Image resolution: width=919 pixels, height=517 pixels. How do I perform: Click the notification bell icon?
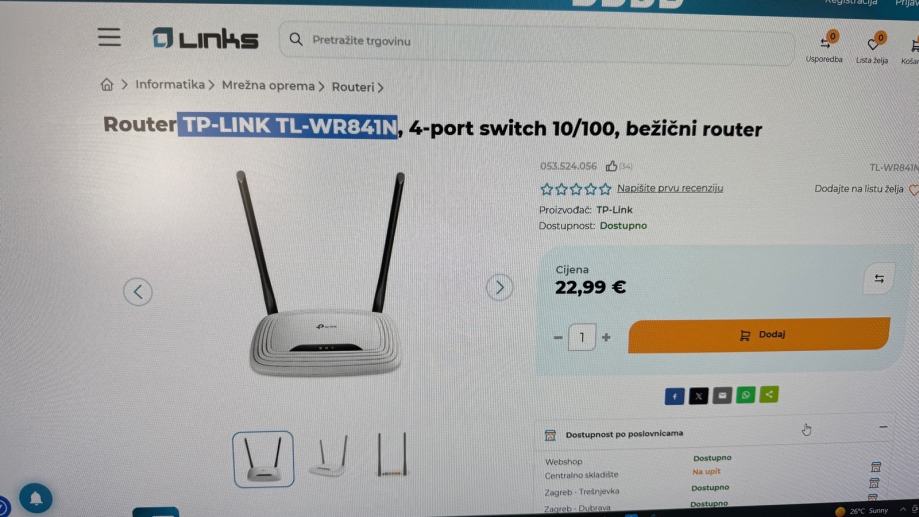(36, 498)
